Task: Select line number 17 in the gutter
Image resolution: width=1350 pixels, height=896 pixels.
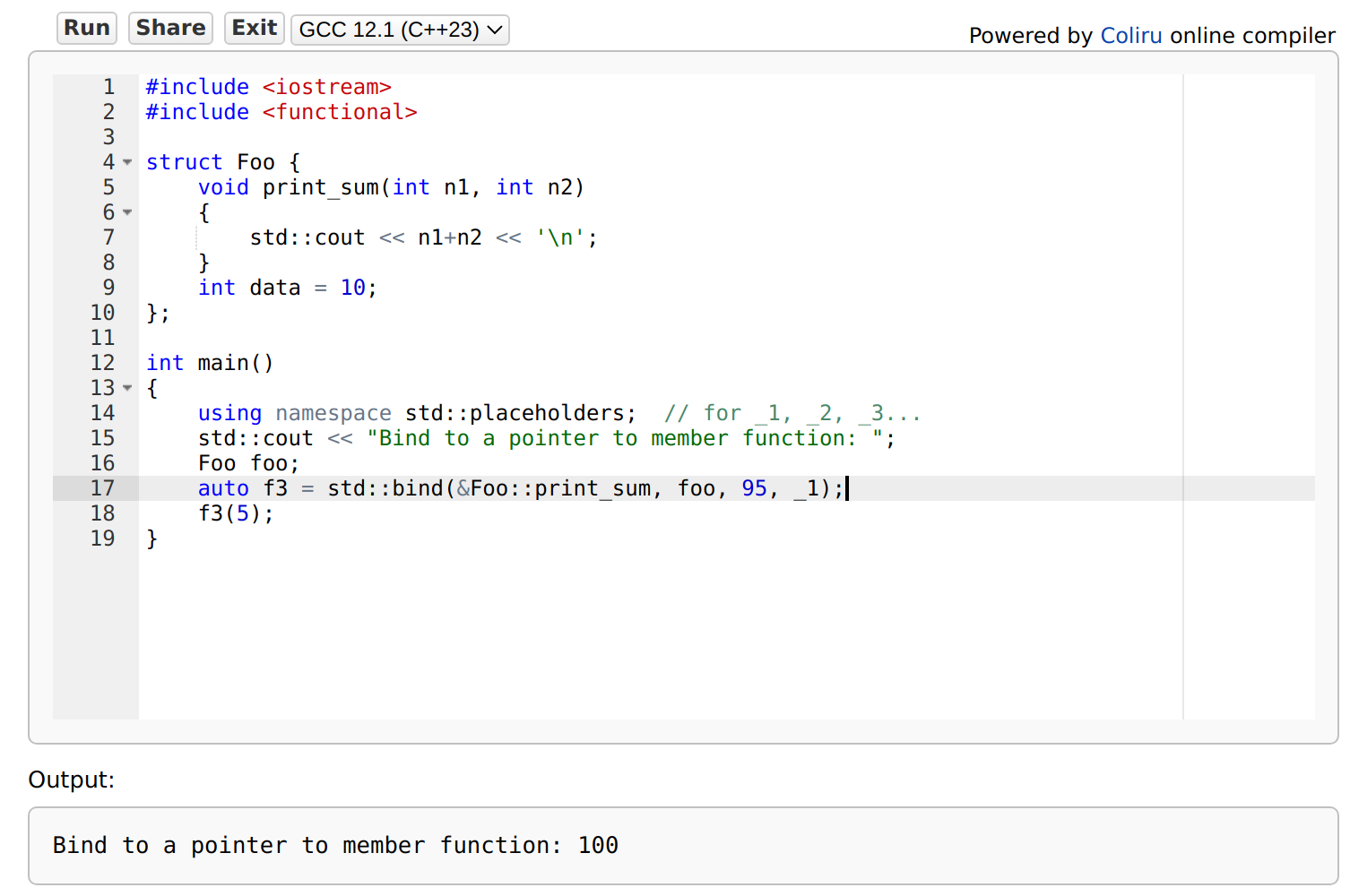Action: pyautogui.click(x=102, y=488)
